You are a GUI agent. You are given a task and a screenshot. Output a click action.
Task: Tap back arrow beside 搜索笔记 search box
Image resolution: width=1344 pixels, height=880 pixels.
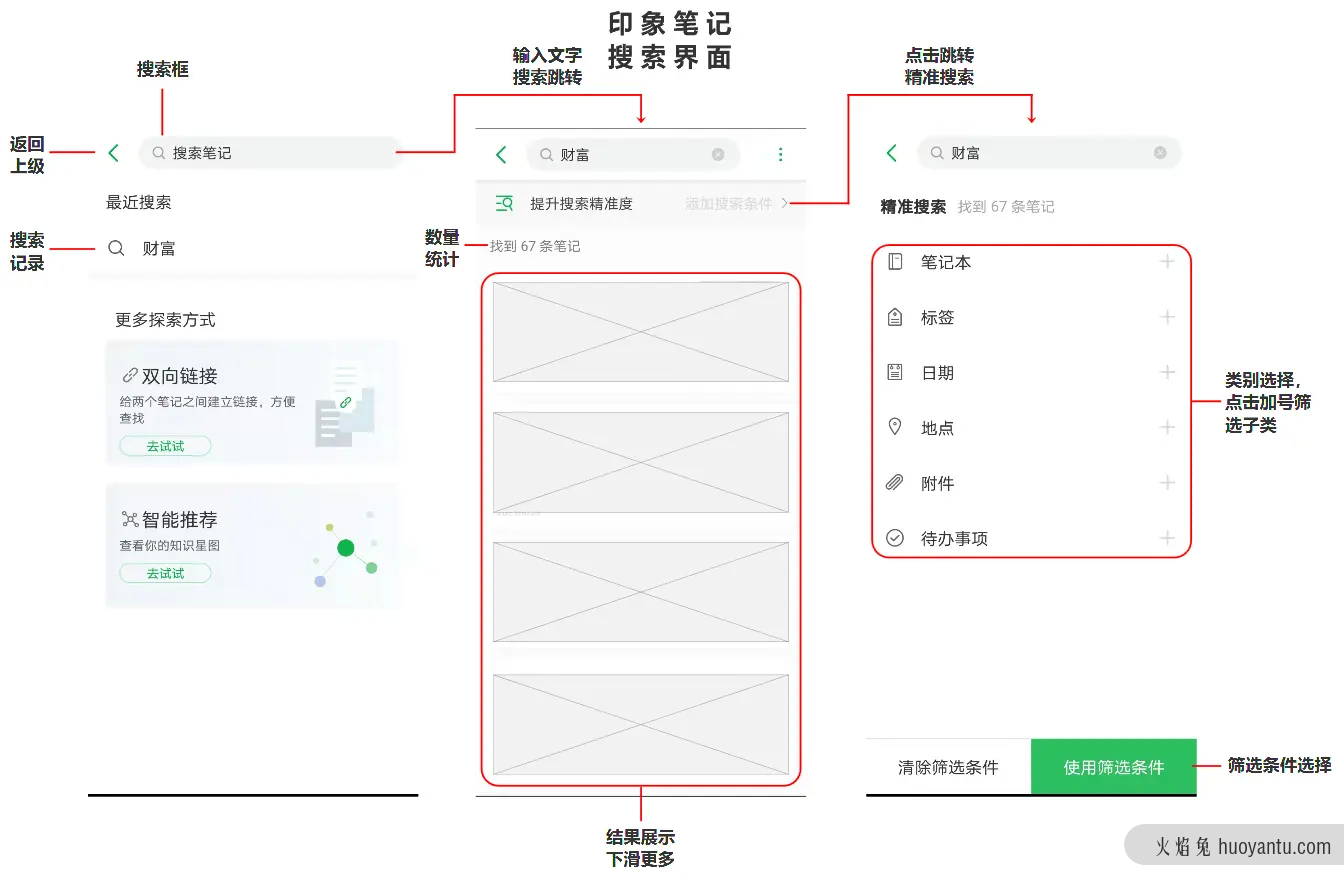pos(113,153)
